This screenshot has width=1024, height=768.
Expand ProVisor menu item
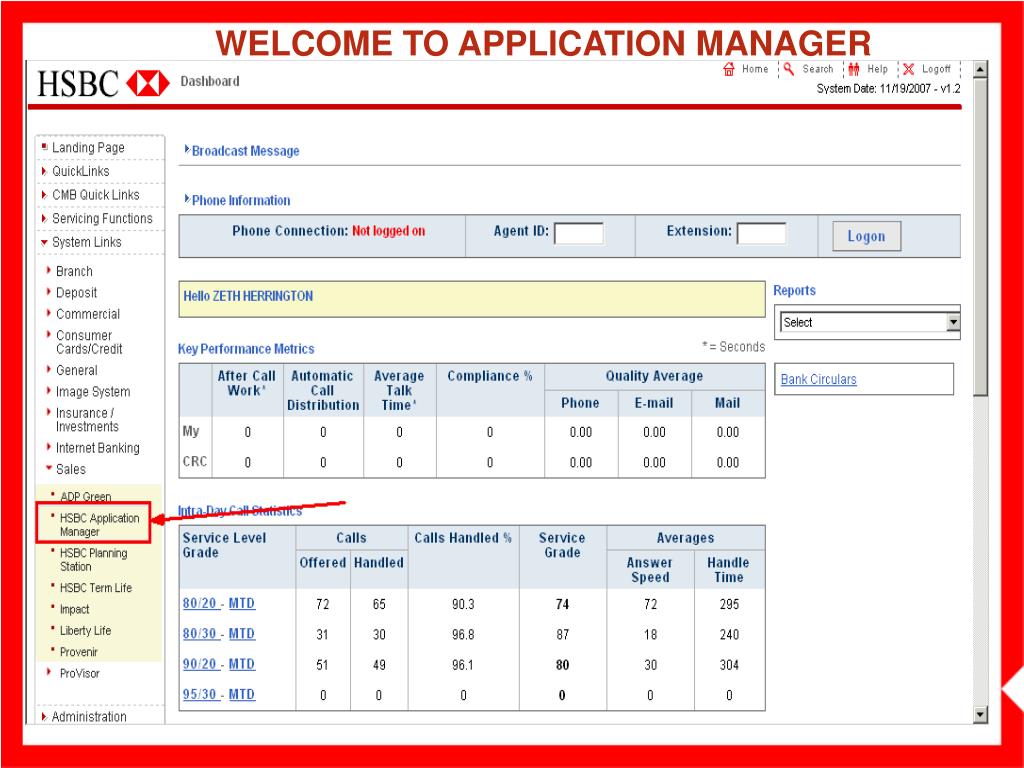click(80, 673)
